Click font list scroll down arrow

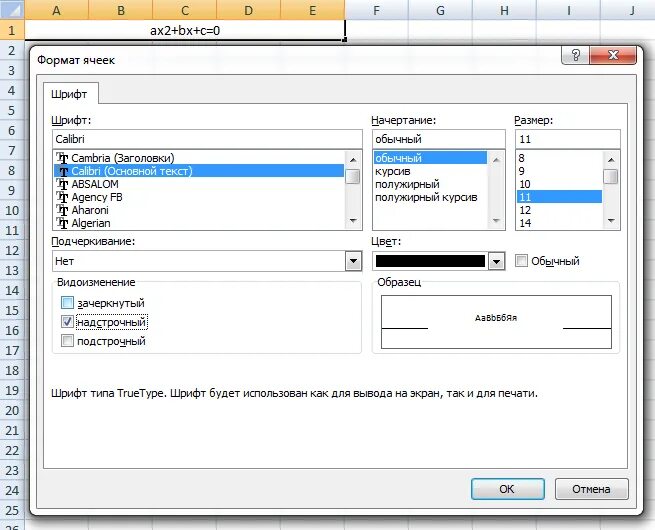coord(353,221)
